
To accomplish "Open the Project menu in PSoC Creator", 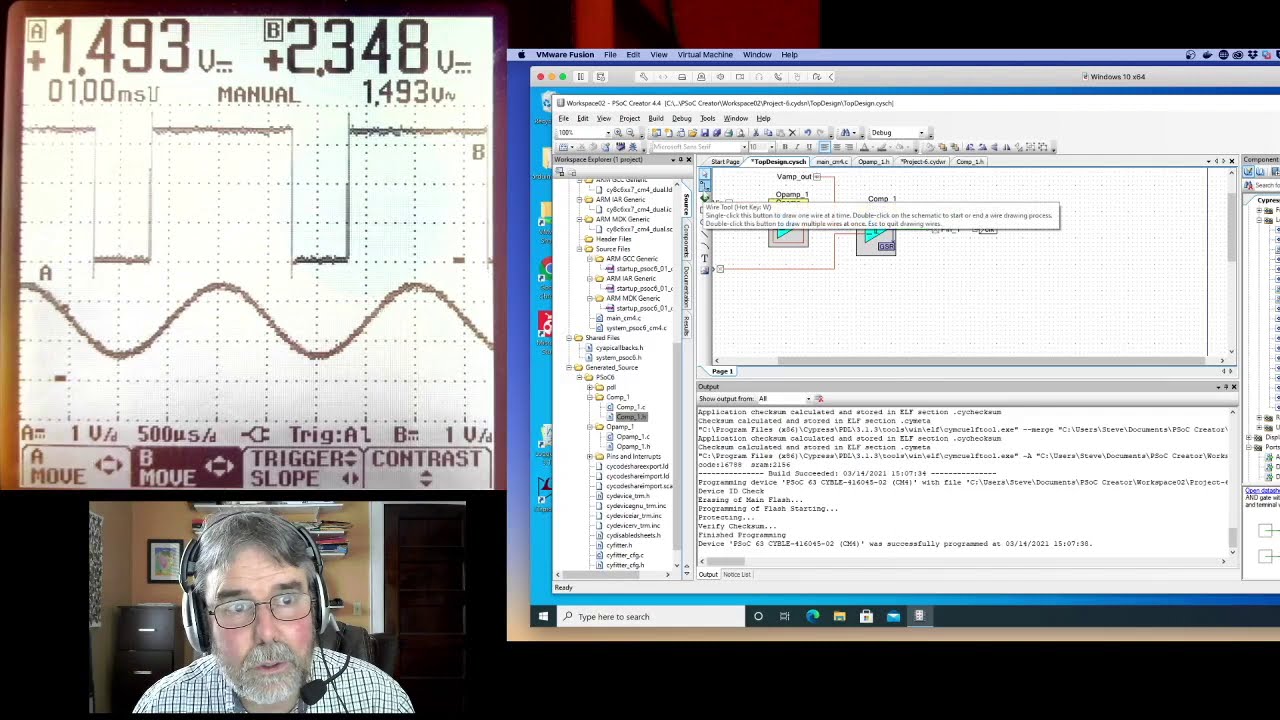I will pos(629,118).
